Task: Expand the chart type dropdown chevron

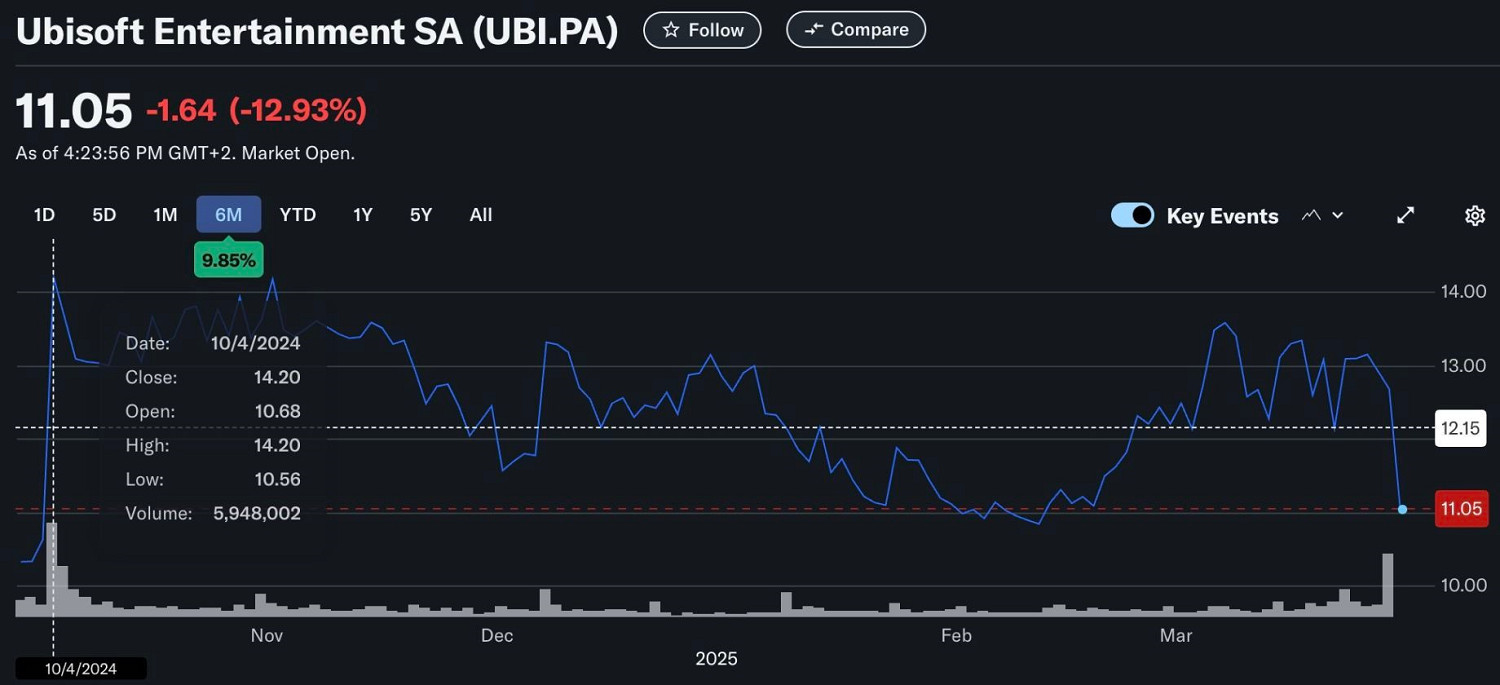Action: coord(1335,214)
